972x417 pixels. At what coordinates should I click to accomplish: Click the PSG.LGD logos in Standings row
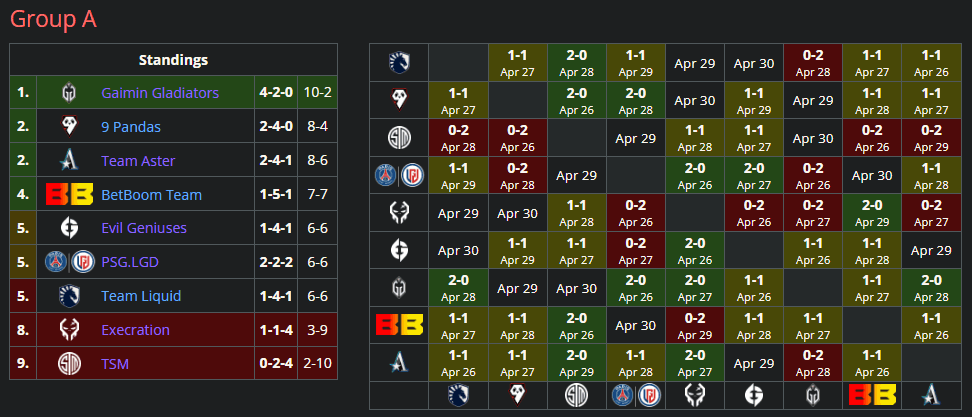(x=69, y=262)
